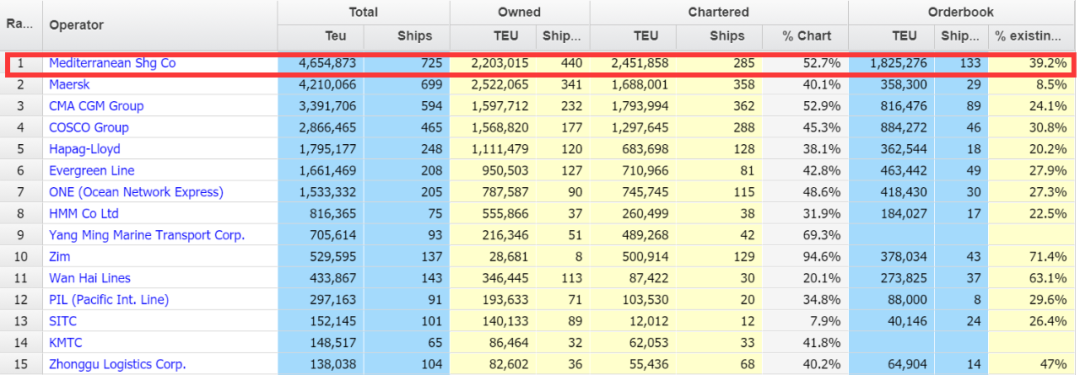Open the Hapag-Lloyd operator link
The height and width of the screenshot is (375, 1080).
pos(84,149)
